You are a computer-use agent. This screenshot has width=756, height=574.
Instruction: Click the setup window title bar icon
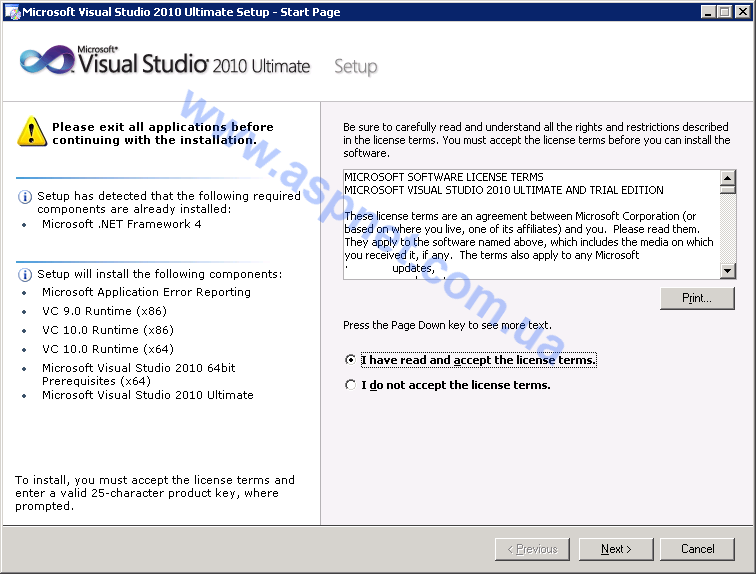[12, 12]
